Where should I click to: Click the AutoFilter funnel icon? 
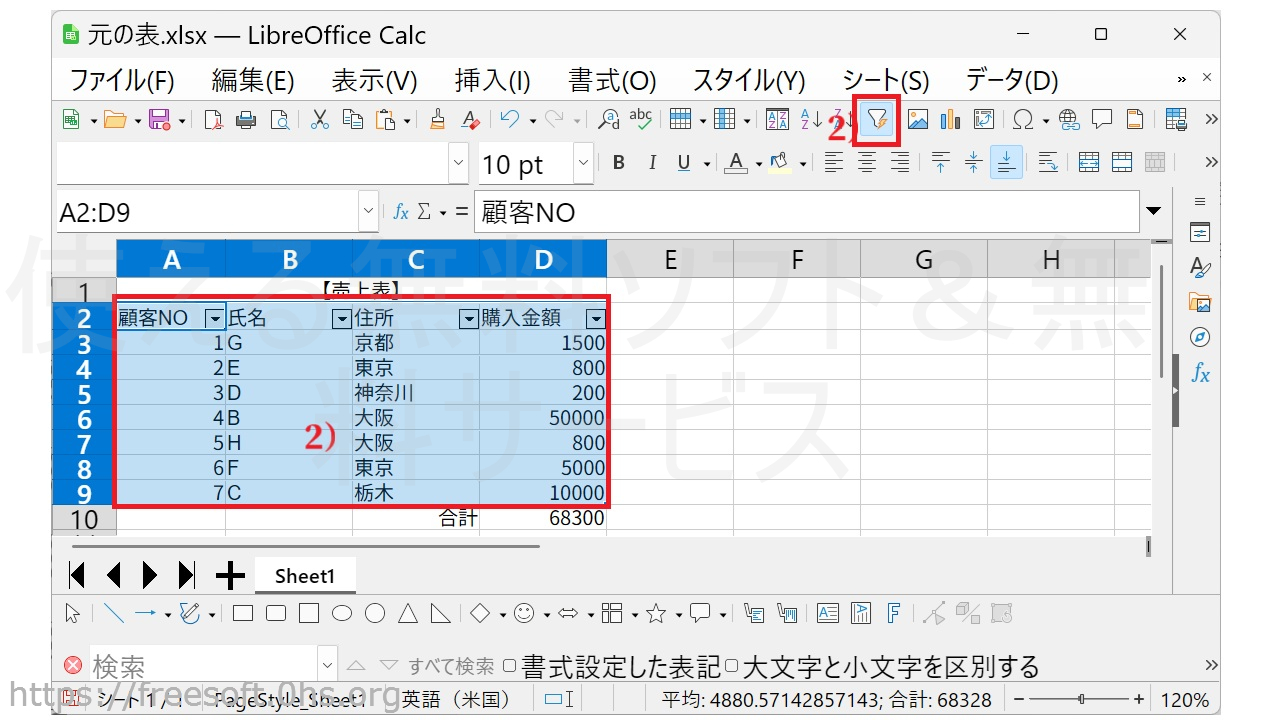[x=877, y=120]
